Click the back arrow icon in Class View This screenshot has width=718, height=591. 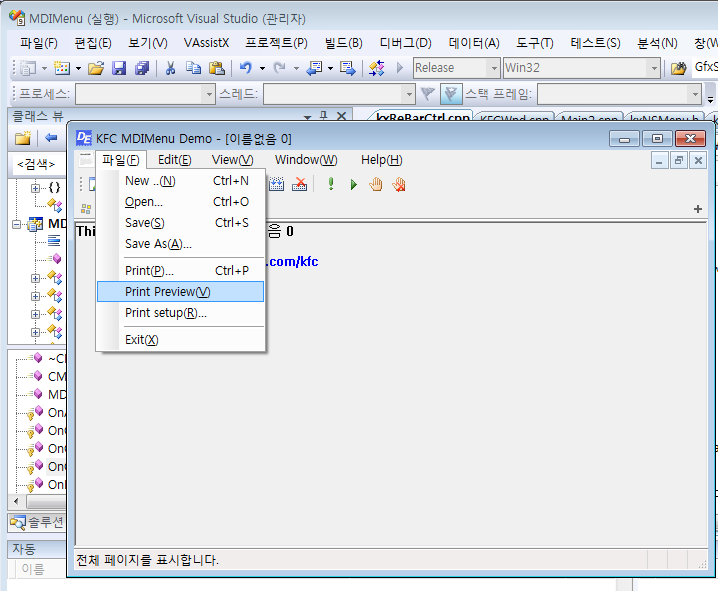coord(51,137)
